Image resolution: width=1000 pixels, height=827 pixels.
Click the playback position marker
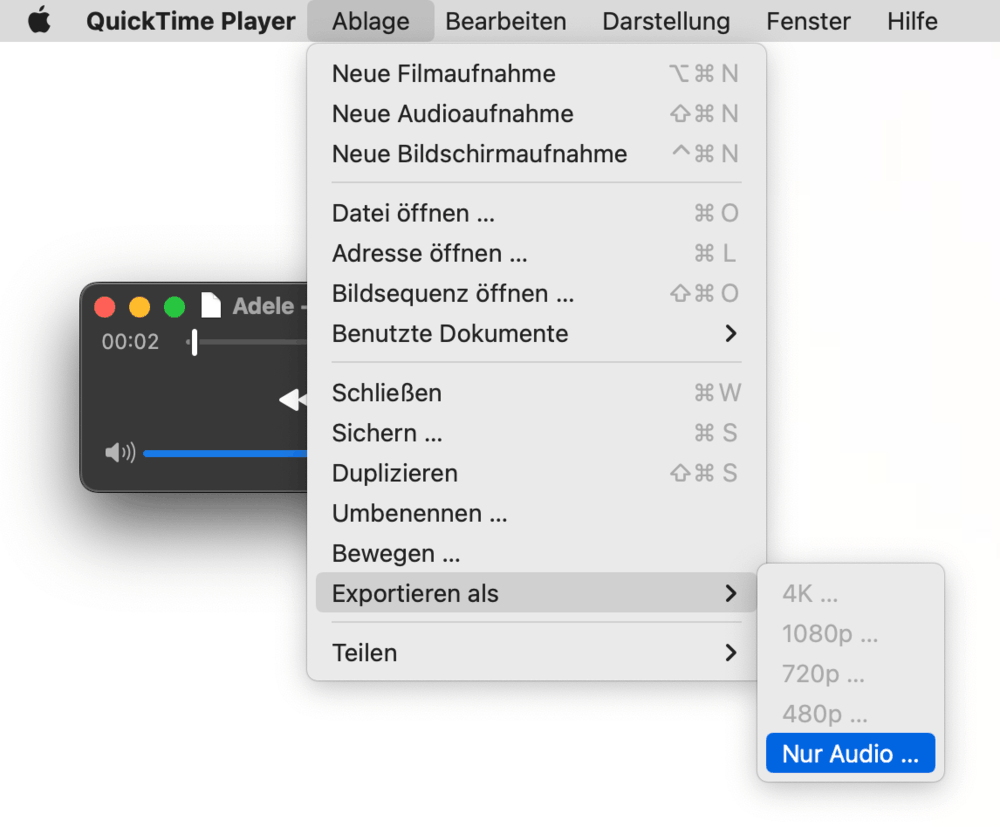(194, 342)
